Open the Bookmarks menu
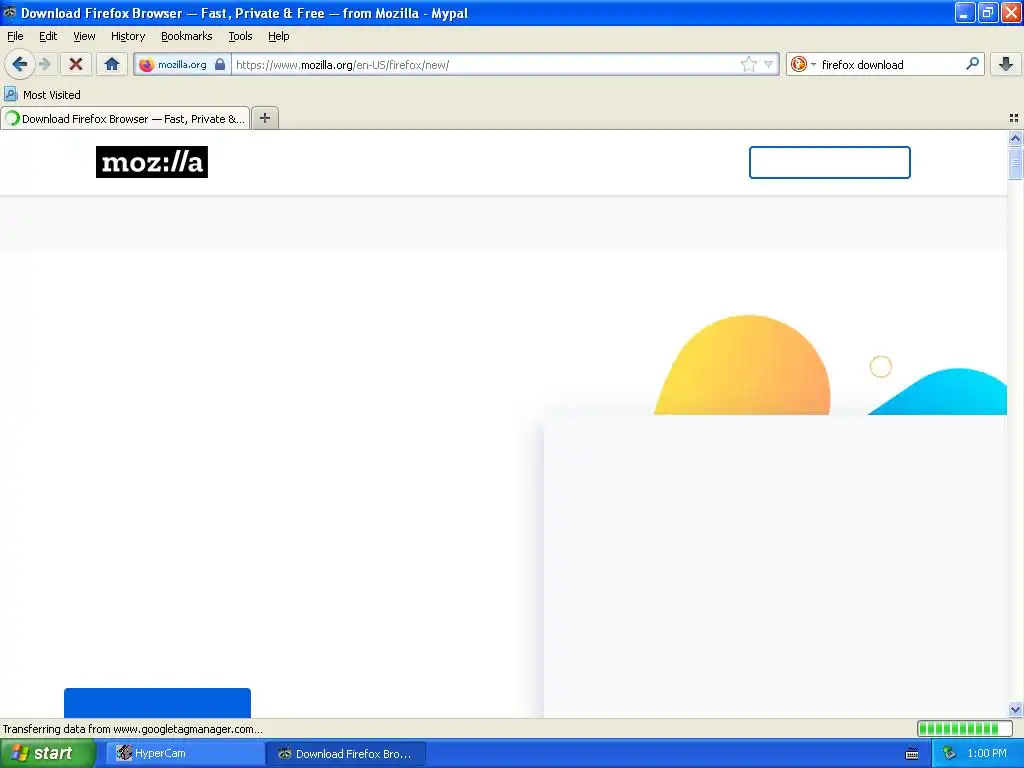Viewport: 1024px width, 768px height. click(x=186, y=36)
